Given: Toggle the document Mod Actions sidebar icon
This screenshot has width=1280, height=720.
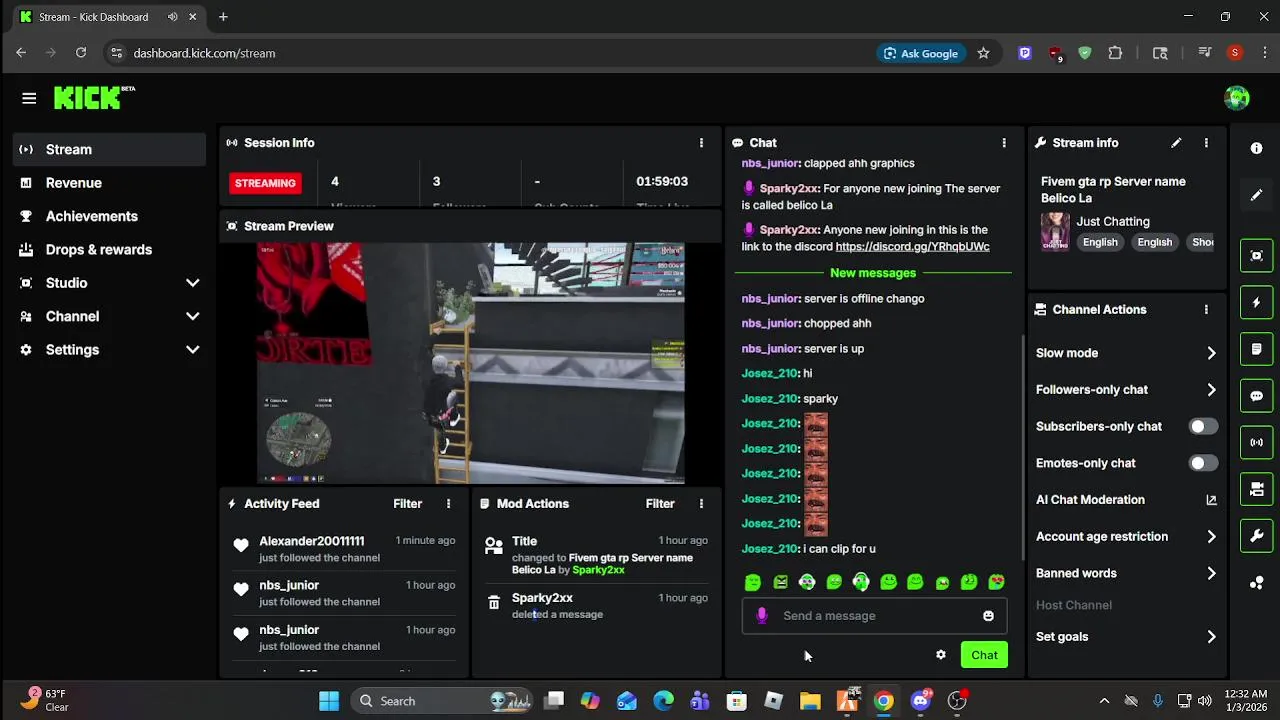Looking at the screenshot, I should 1257,349.
